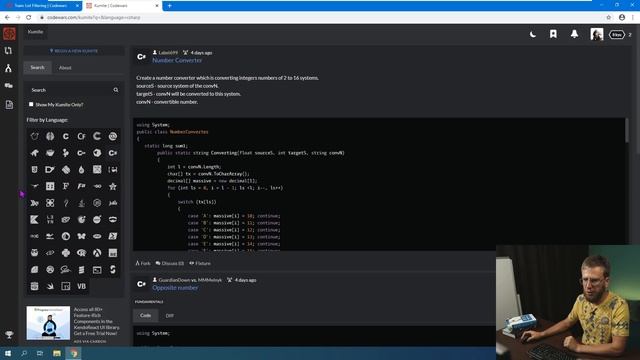Filter by Swift bird icon
This screenshot has width=640, height=360.
tap(50, 287)
